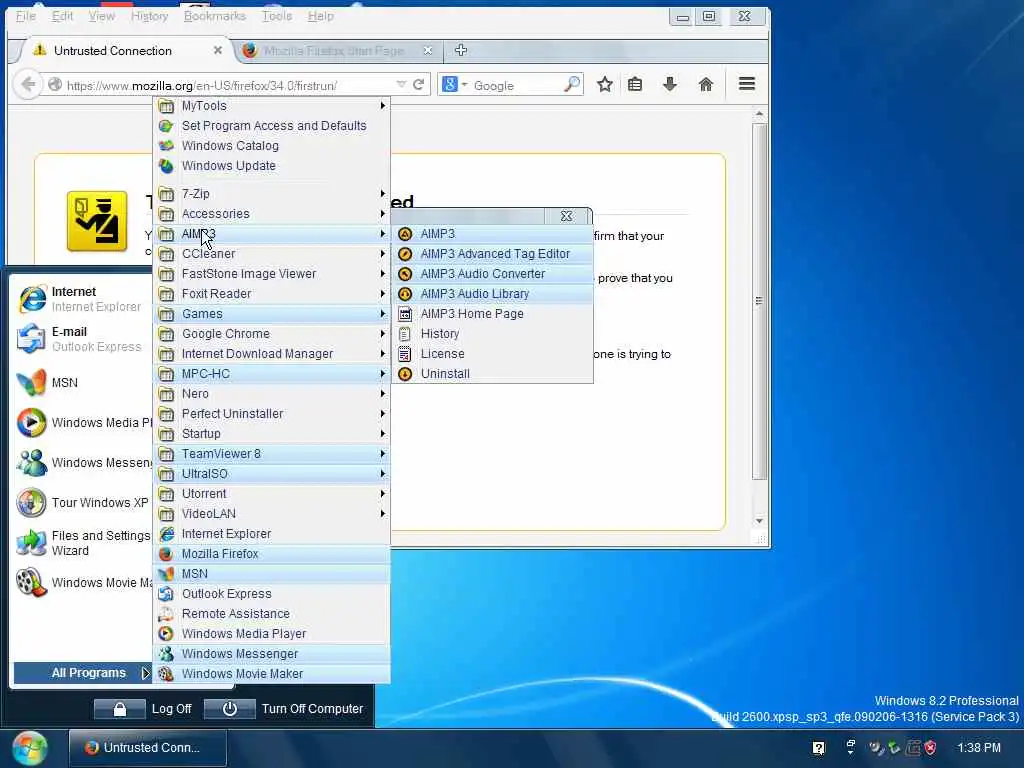
Task: Open the Firefox Tools menu
Action: click(x=277, y=16)
